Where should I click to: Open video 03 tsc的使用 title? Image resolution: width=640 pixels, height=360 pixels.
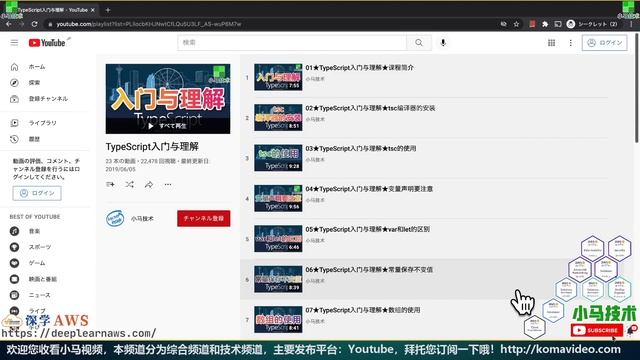361,149
